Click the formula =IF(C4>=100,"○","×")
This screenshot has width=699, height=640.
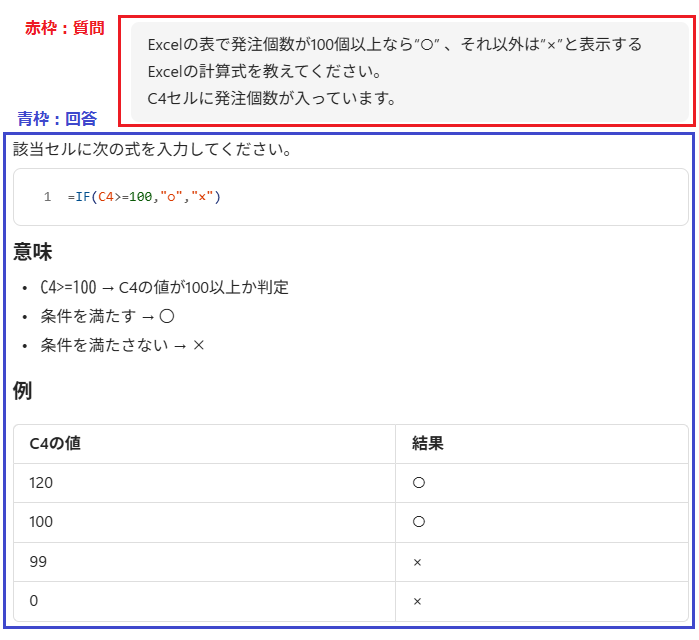tap(144, 197)
